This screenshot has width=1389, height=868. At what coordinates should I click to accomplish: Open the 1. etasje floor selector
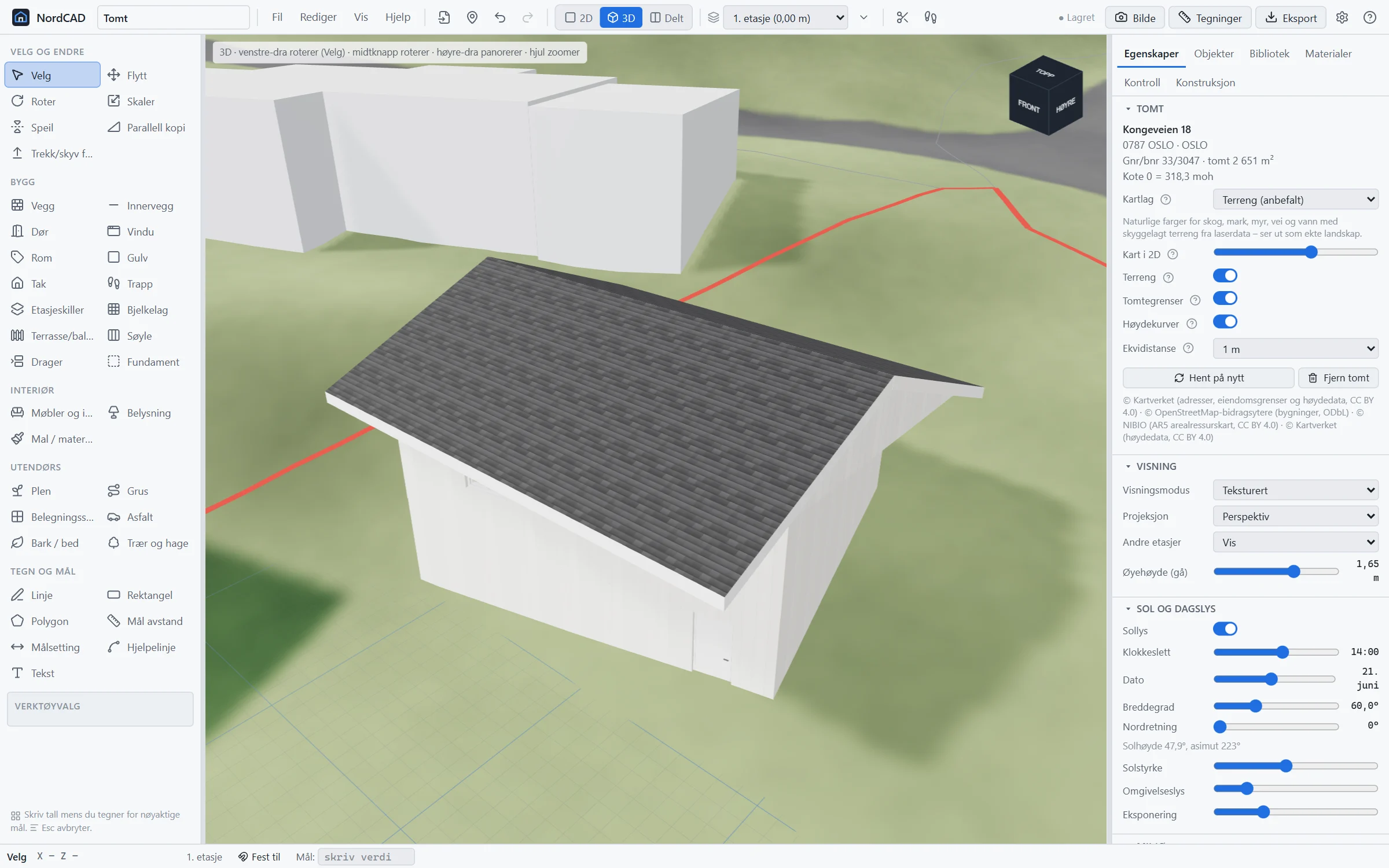[787, 18]
